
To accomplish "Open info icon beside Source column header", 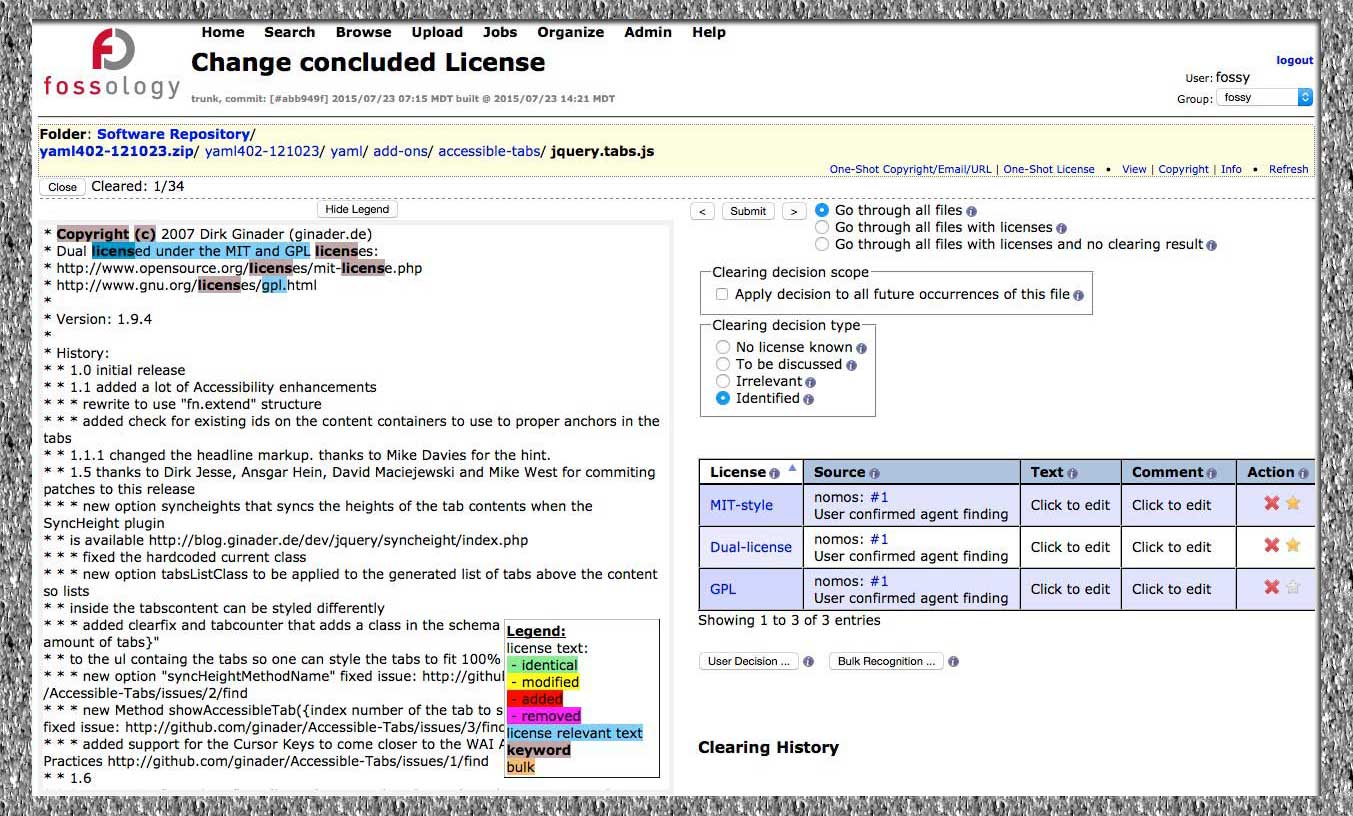I will 874,473.
